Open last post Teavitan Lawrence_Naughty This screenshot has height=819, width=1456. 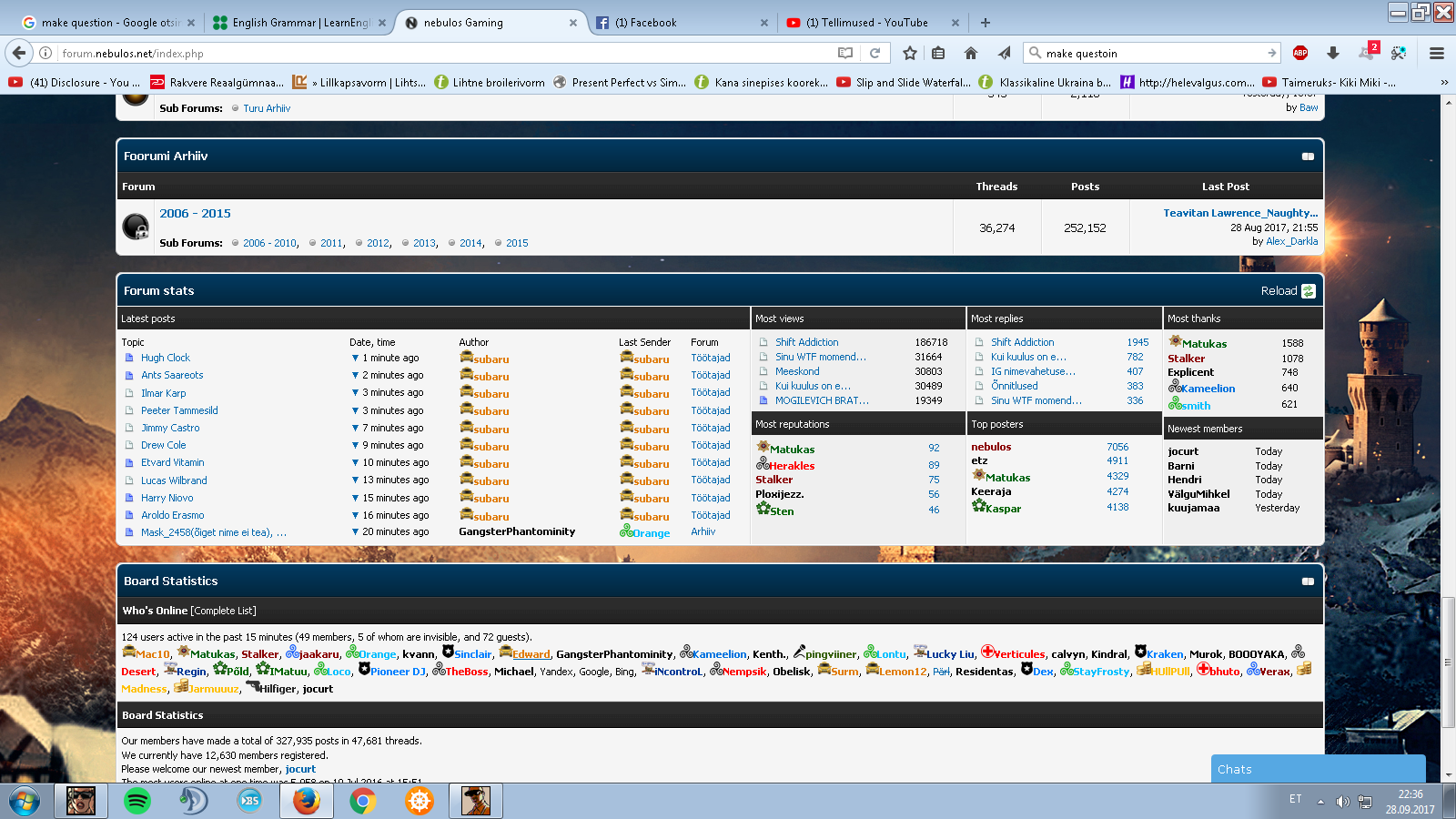[1240, 213]
